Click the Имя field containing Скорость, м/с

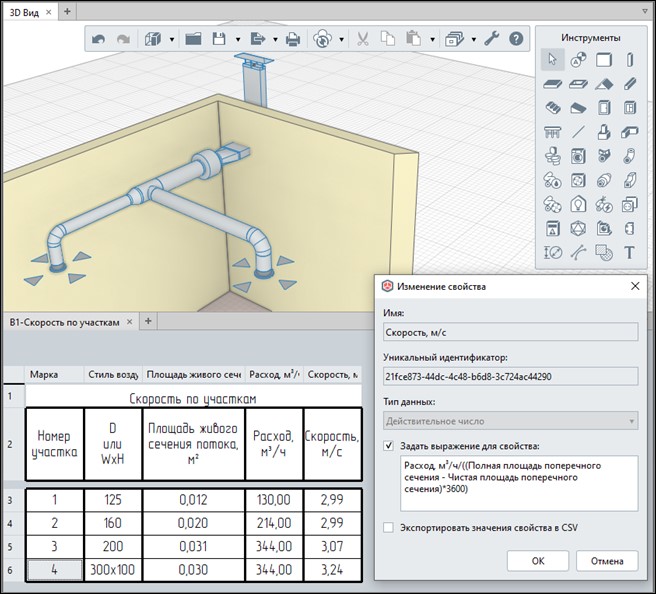click(x=510, y=333)
